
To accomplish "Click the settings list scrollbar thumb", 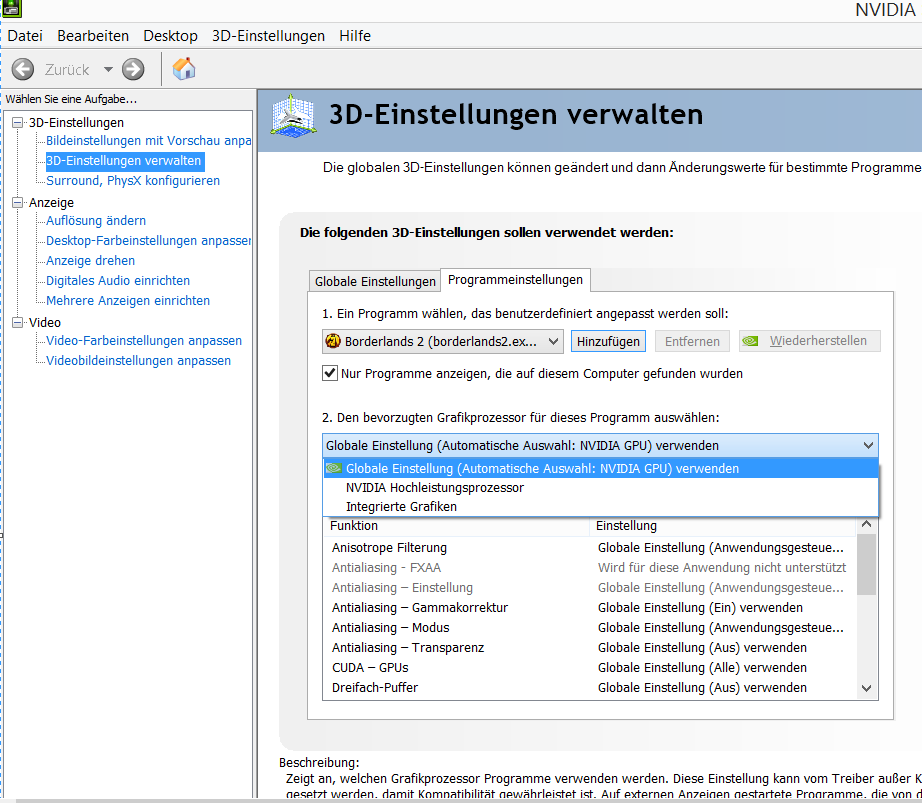I will [866, 564].
